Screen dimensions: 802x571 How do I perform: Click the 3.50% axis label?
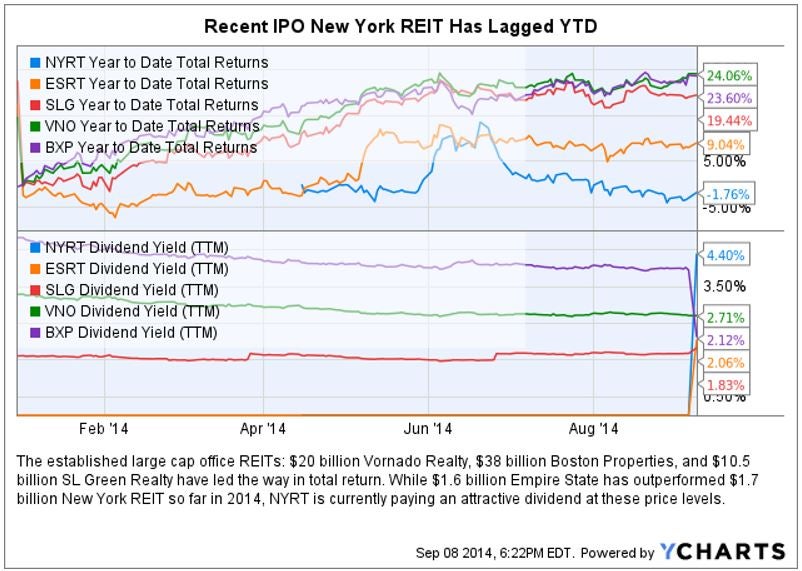click(x=724, y=287)
